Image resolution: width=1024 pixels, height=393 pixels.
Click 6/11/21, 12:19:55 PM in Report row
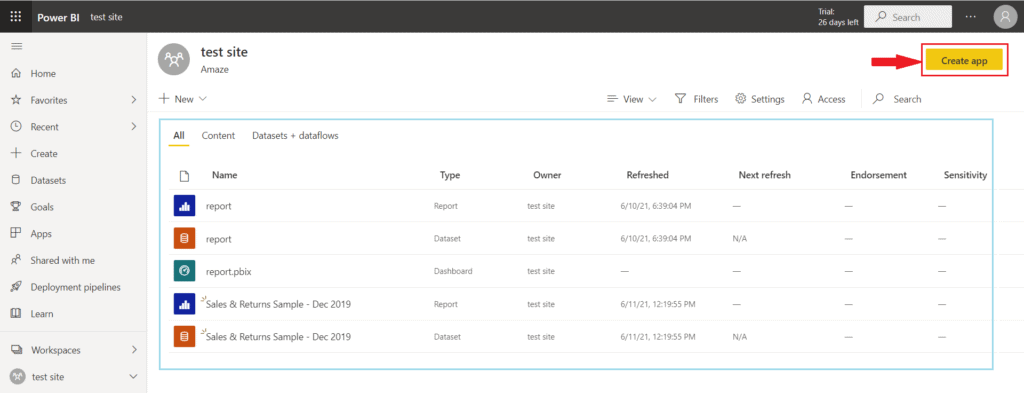point(658,304)
